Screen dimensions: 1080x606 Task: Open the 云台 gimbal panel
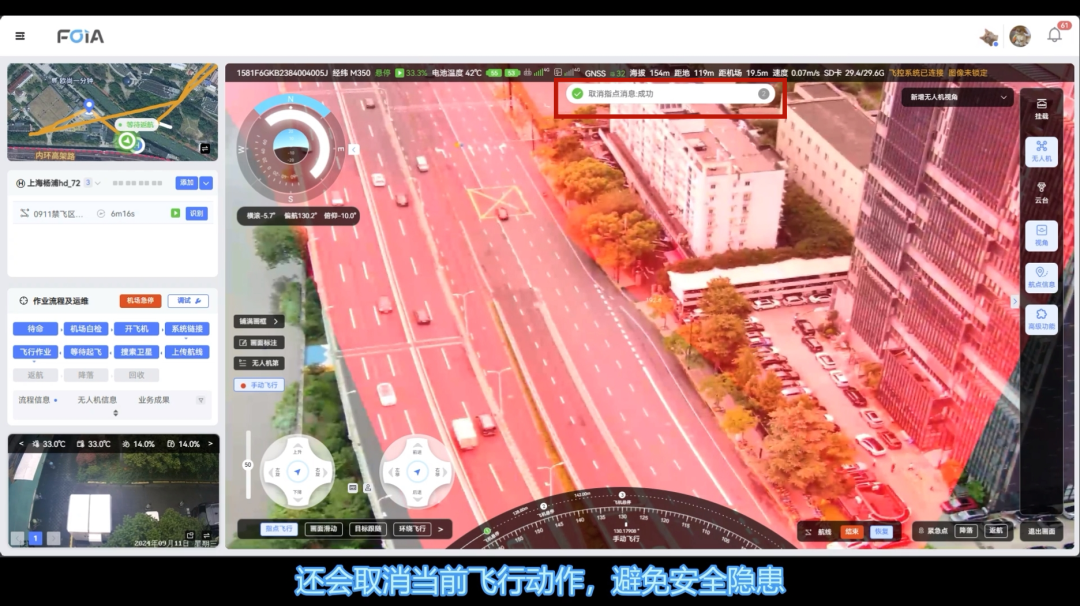pos(1041,192)
